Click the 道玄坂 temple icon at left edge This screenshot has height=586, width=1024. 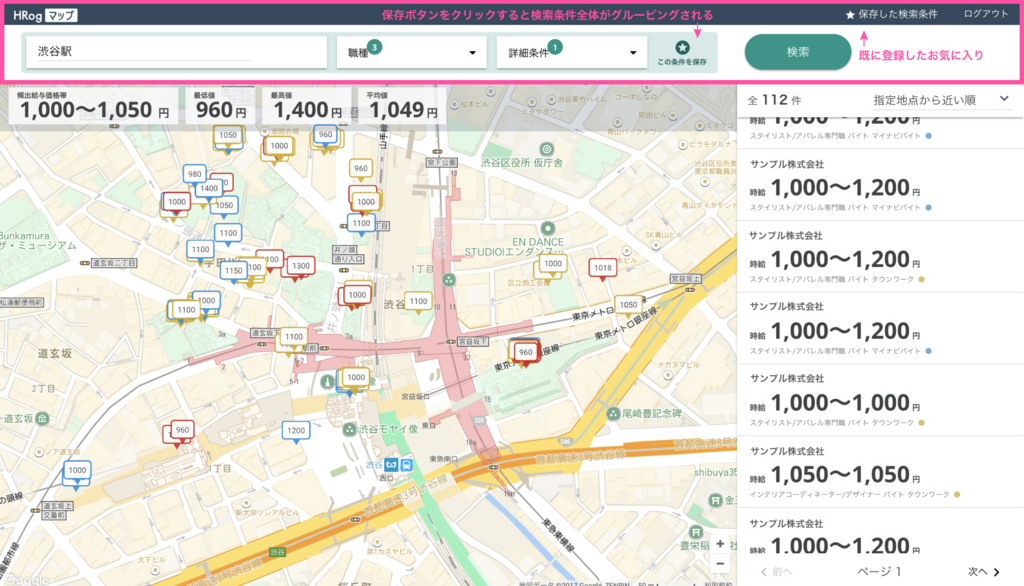coord(42,418)
